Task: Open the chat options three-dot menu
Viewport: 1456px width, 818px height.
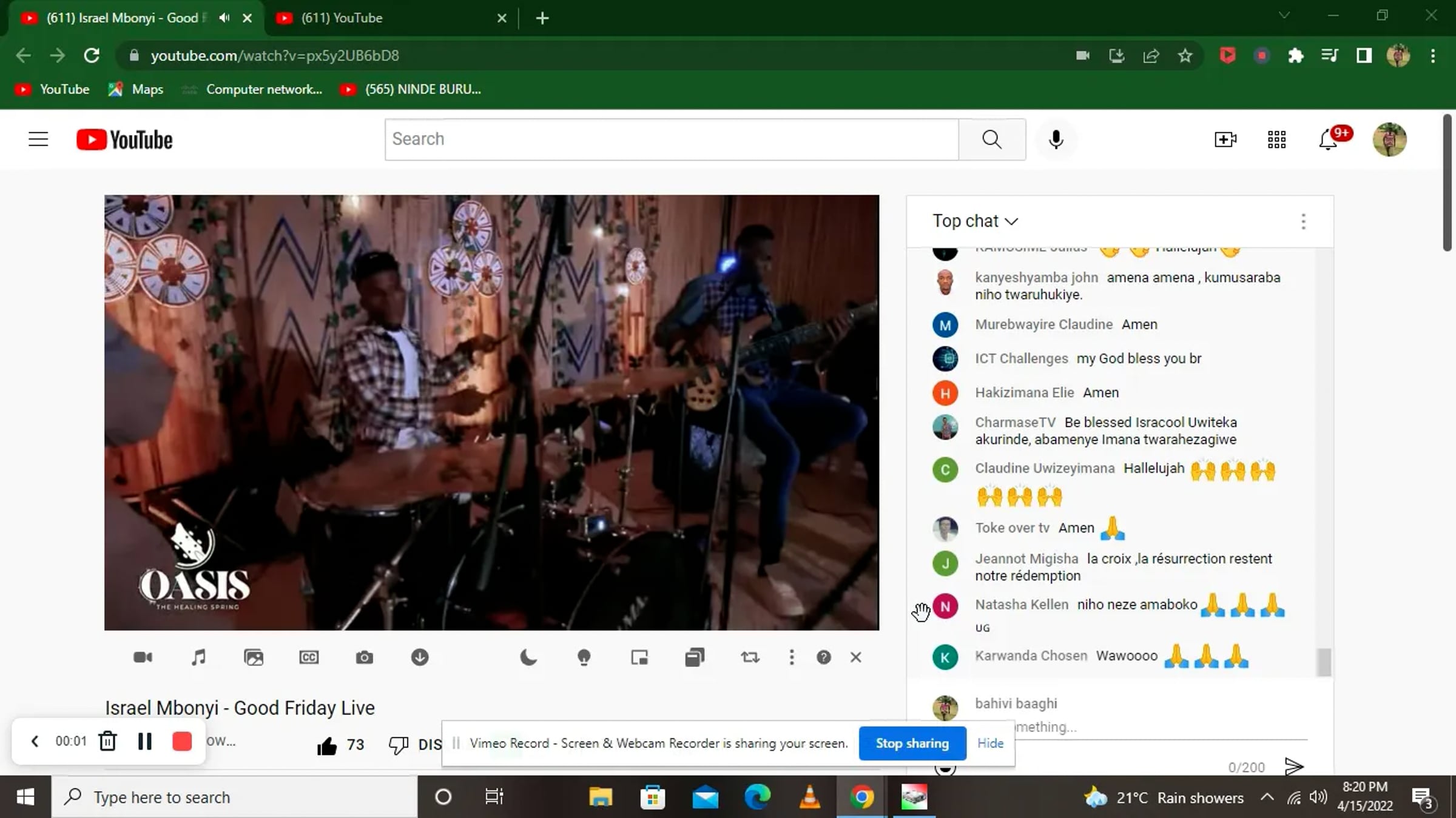Action: point(1303,221)
